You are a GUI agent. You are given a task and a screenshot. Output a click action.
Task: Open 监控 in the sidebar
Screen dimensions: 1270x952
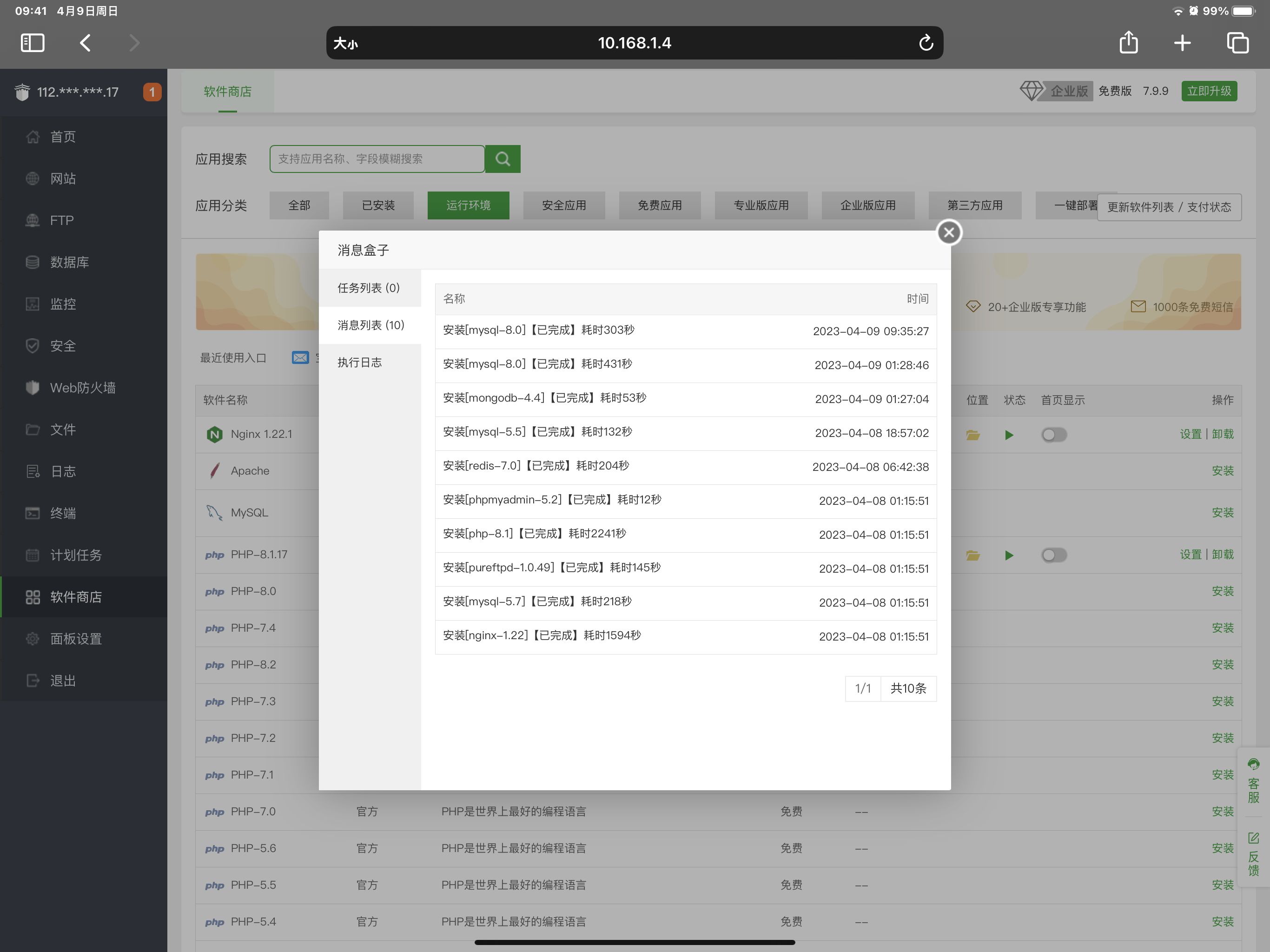tap(84, 304)
